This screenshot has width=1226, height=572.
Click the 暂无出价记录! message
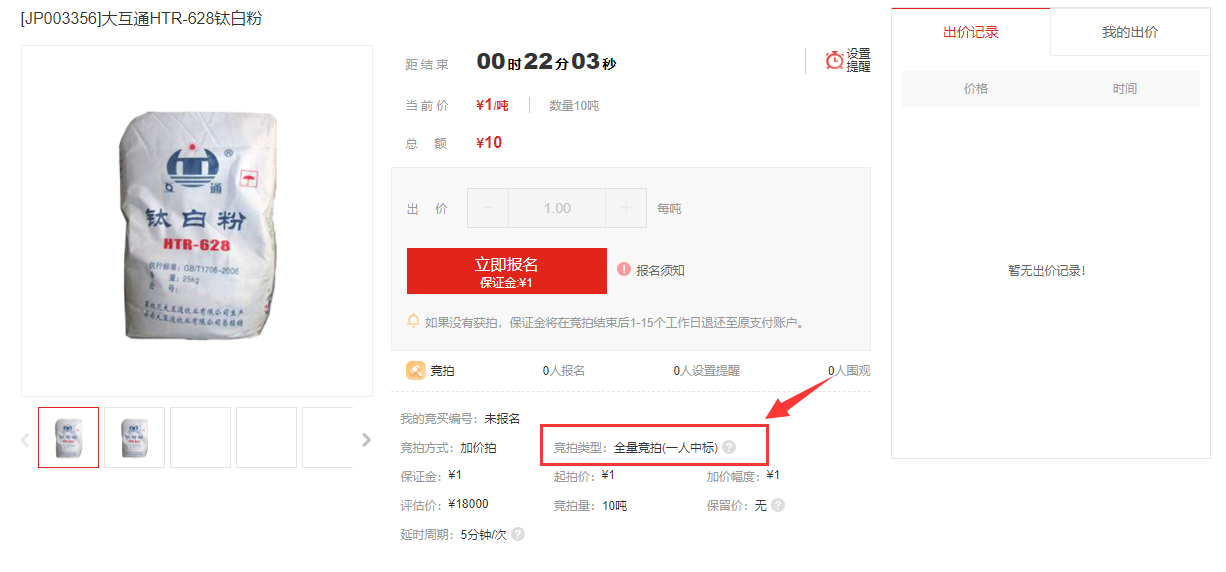(1047, 271)
